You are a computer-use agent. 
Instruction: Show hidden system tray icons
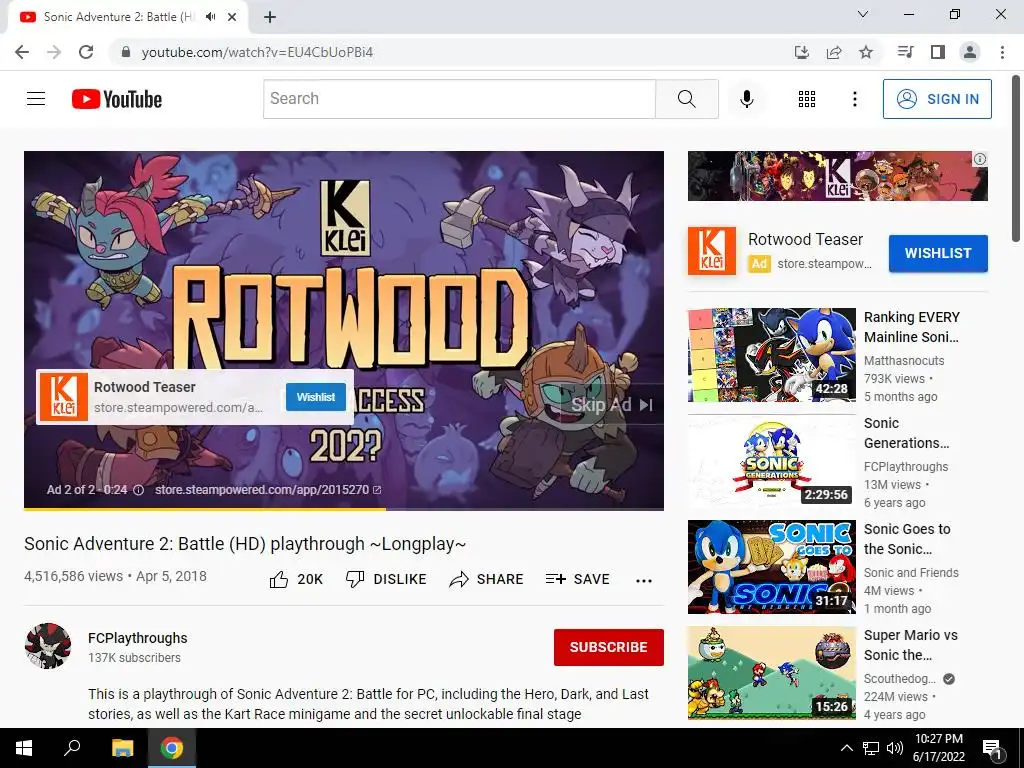click(x=846, y=748)
